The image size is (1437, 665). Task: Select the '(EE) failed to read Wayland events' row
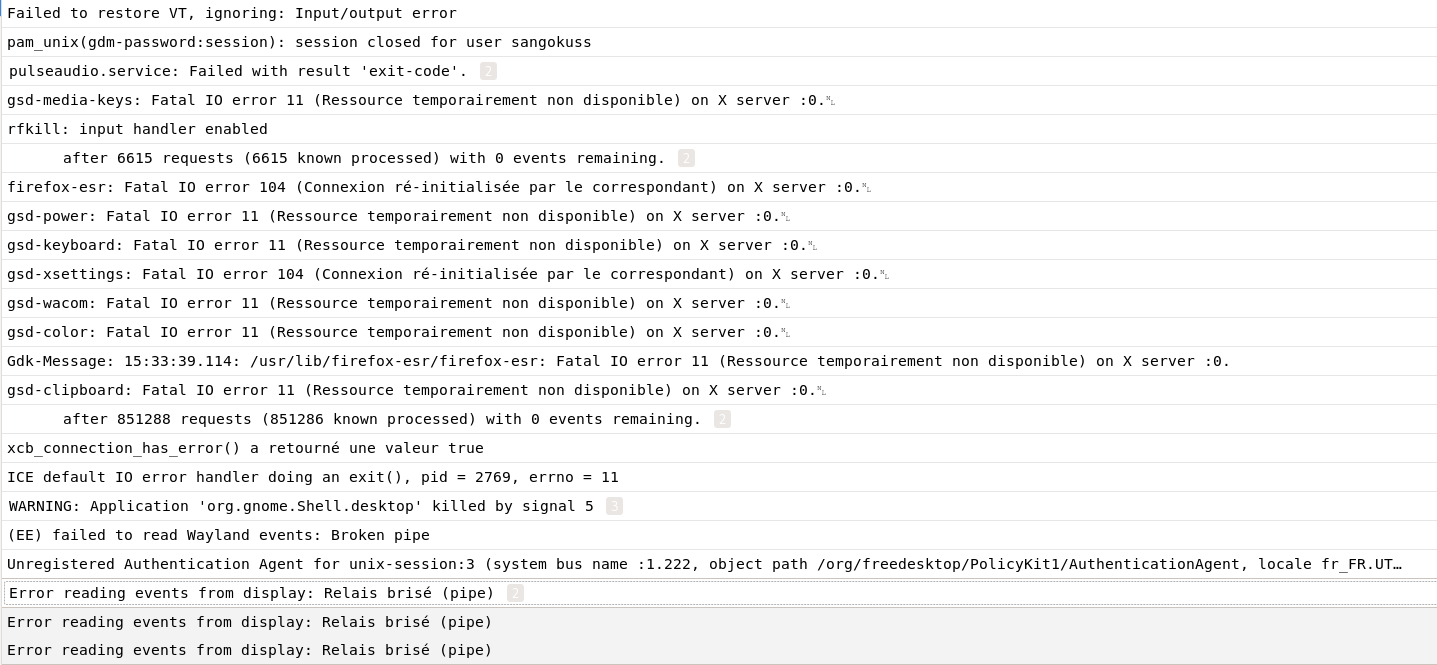tap(218, 536)
